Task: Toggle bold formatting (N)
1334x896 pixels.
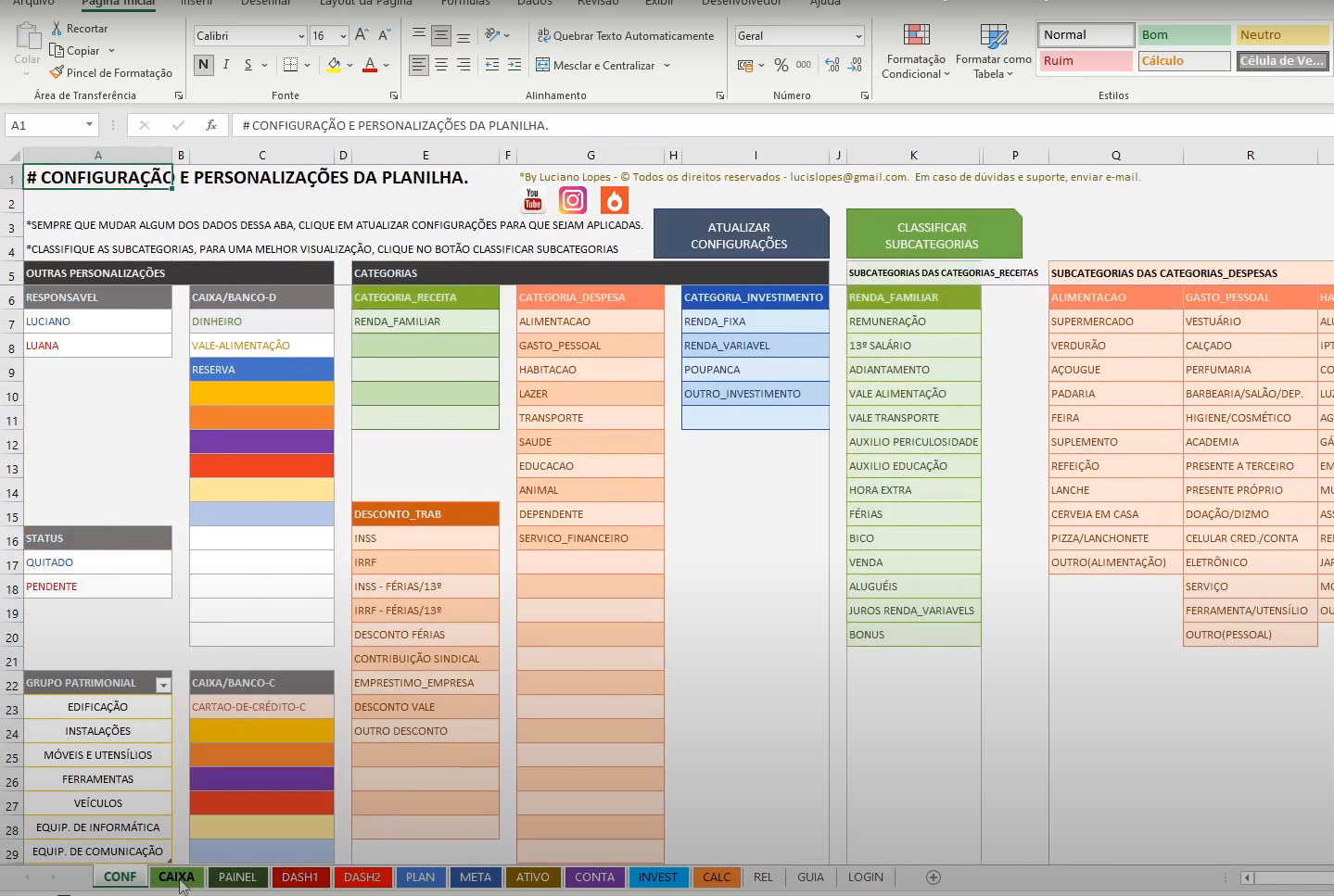Action: pos(203,65)
